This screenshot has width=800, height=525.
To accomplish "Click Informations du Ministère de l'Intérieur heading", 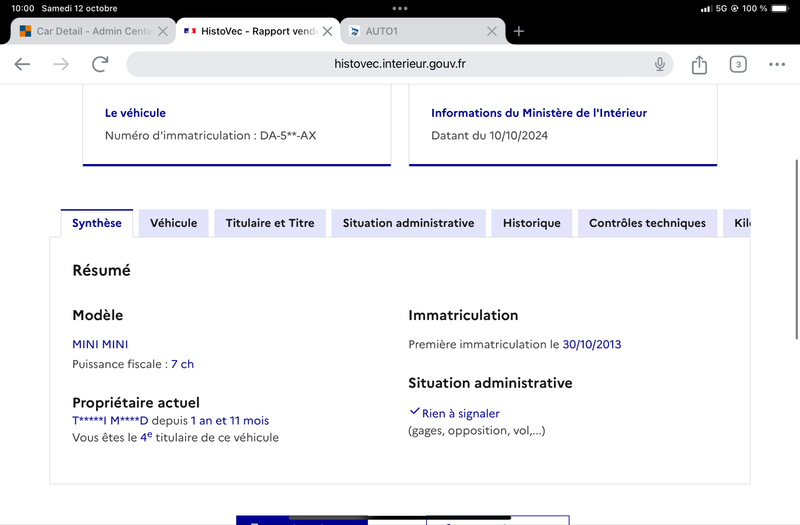I will [539, 113].
